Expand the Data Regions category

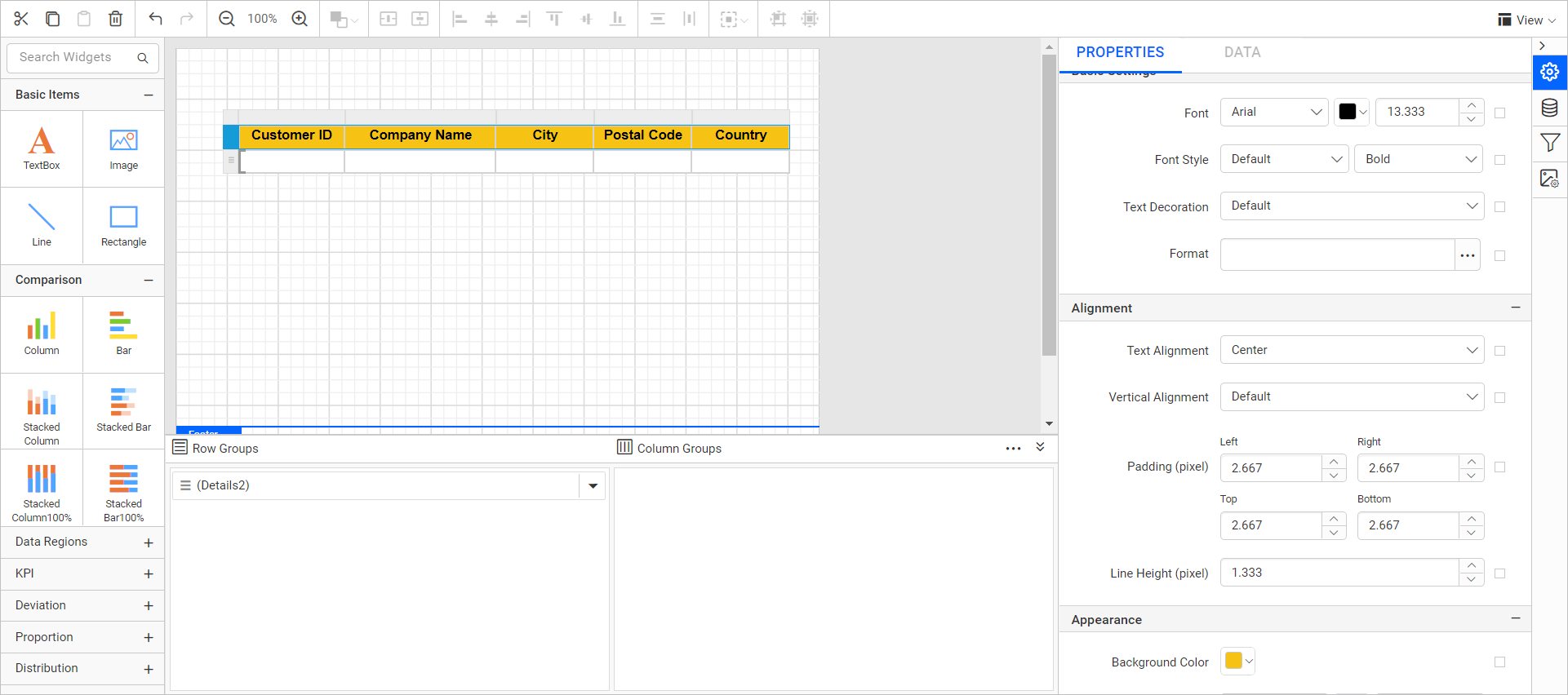[82, 542]
